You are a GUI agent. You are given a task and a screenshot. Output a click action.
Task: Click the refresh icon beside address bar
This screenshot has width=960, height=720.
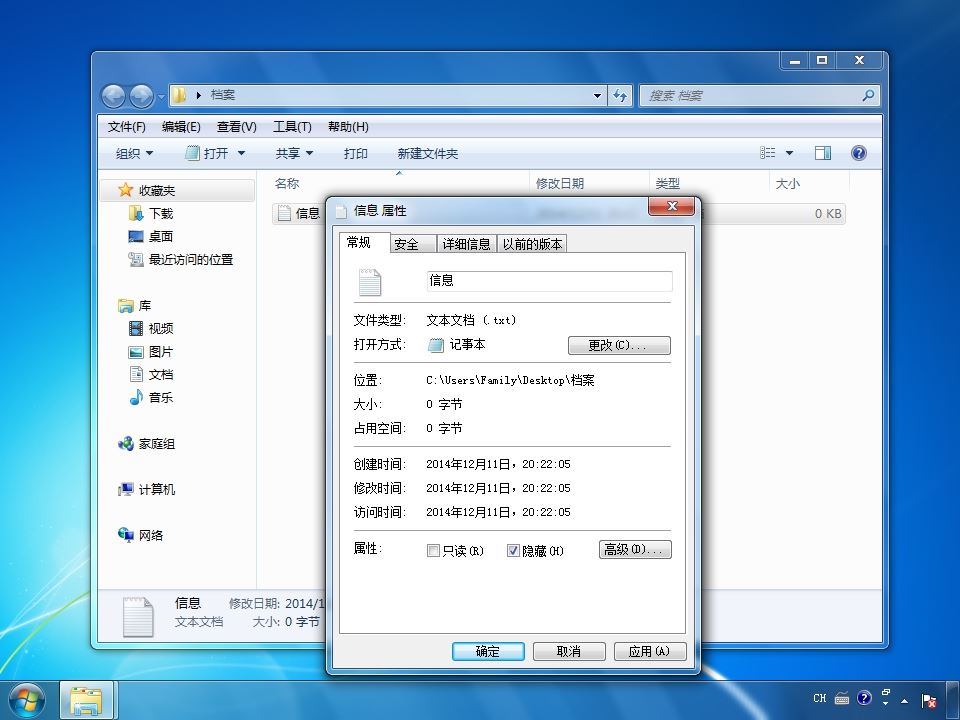point(620,96)
